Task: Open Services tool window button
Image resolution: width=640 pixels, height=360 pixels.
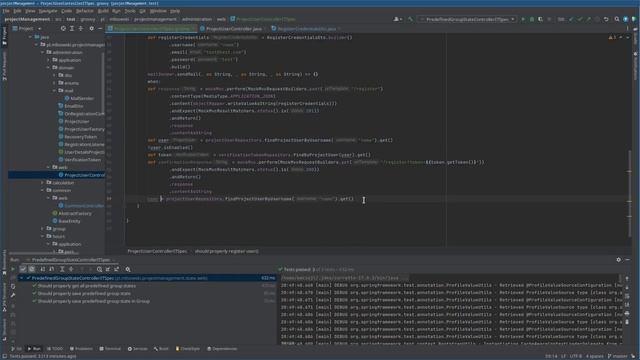Action: 138,349
